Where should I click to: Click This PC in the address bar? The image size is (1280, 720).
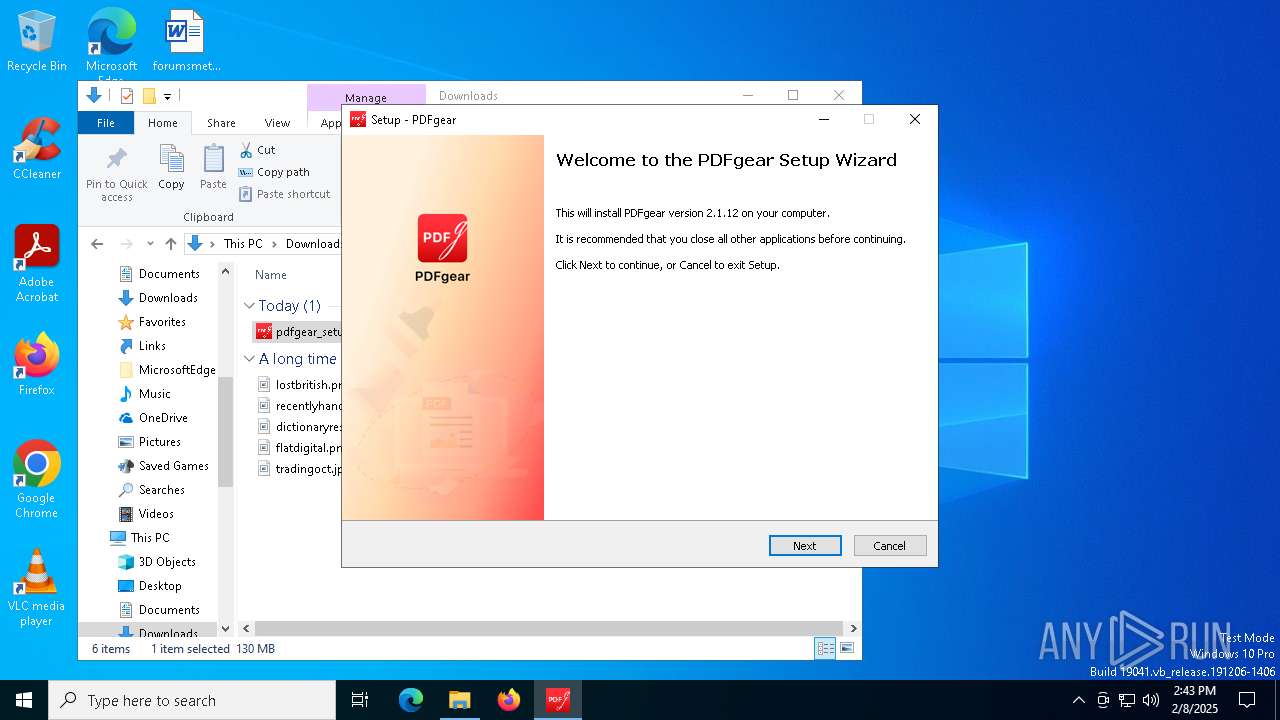pyautogui.click(x=243, y=244)
